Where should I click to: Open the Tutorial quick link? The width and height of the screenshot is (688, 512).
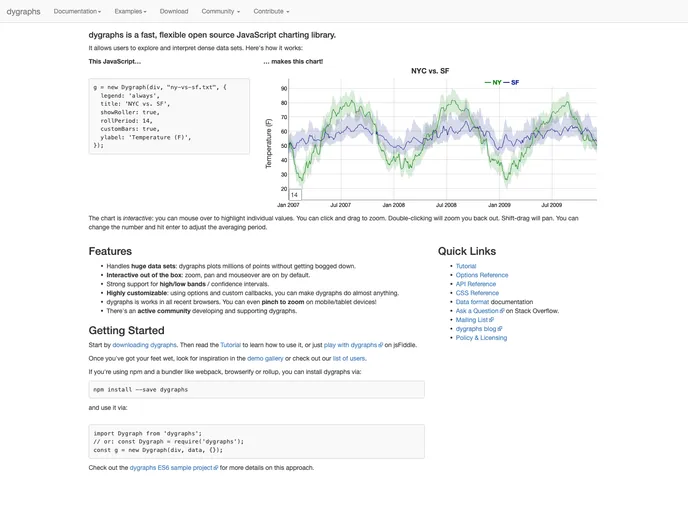pyautogui.click(x=466, y=266)
